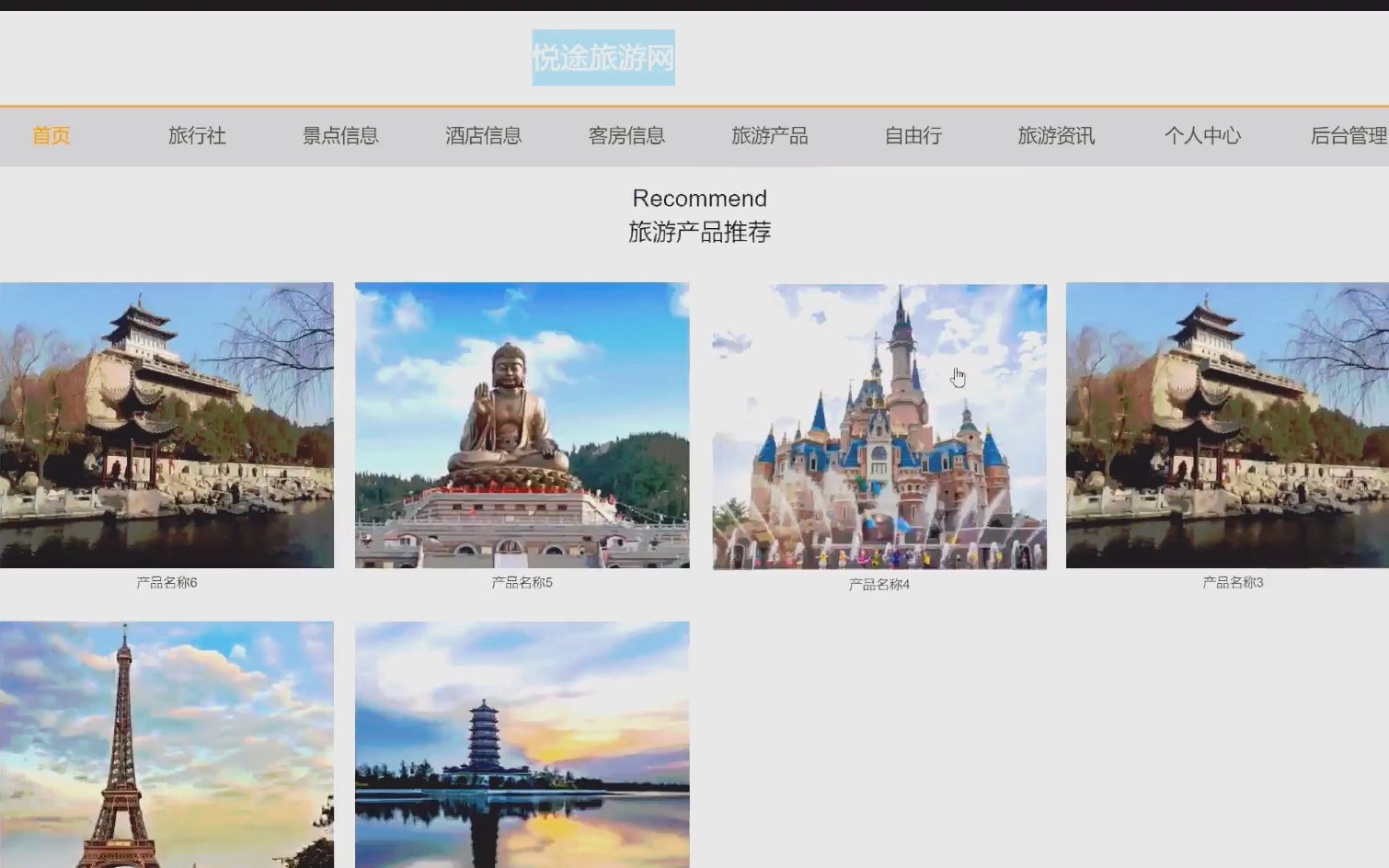The height and width of the screenshot is (868, 1389).
Task: Navigate to 旅游产品
Action: point(770,136)
